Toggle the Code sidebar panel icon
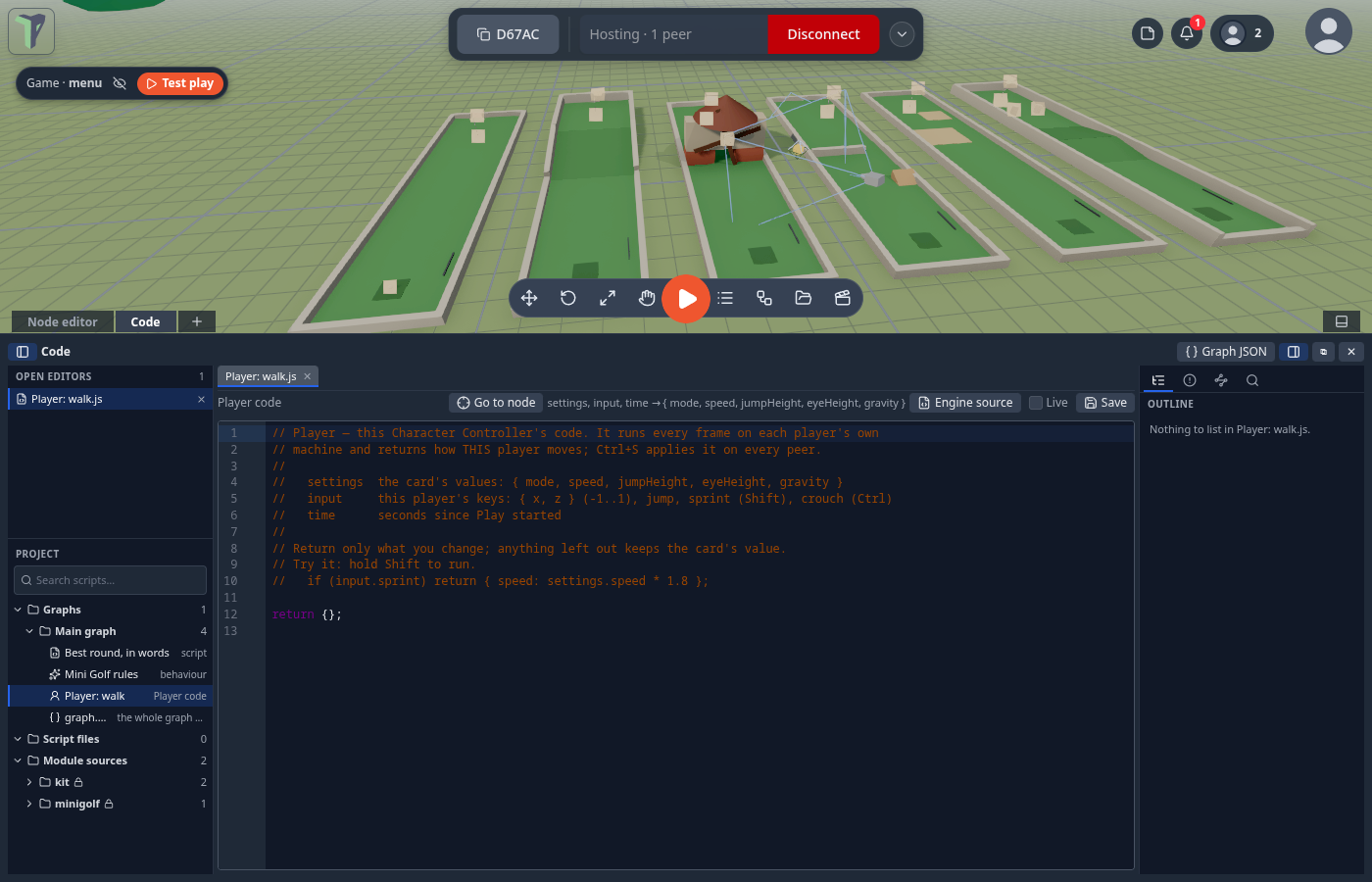Screen dimensions: 1372x882 pyautogui.click(x=23, y=352)
